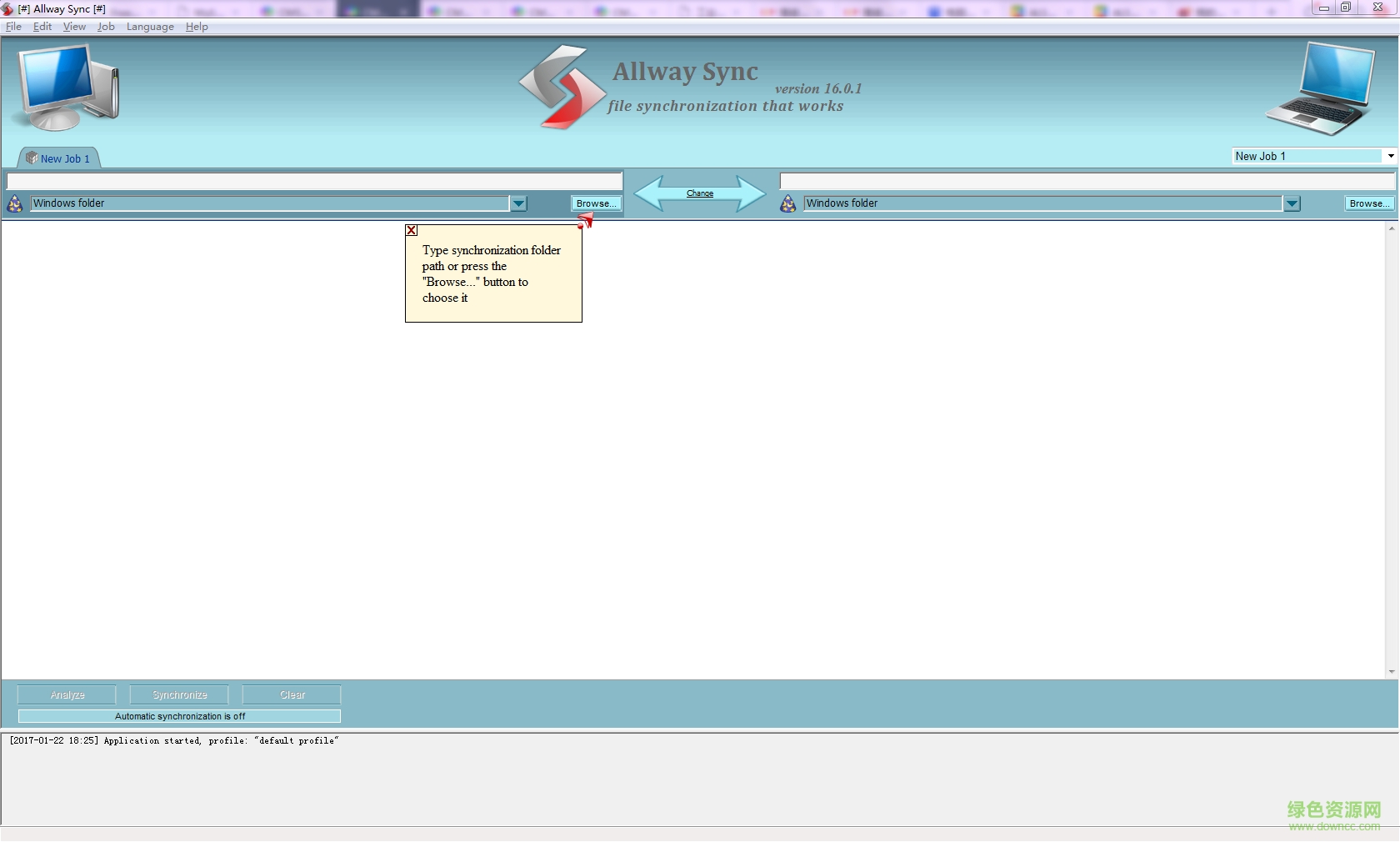Click the folder wizard icon beside the right folder selector
Image resolution: width=1400 pixels, height=842 pixels.
[787, 203]
